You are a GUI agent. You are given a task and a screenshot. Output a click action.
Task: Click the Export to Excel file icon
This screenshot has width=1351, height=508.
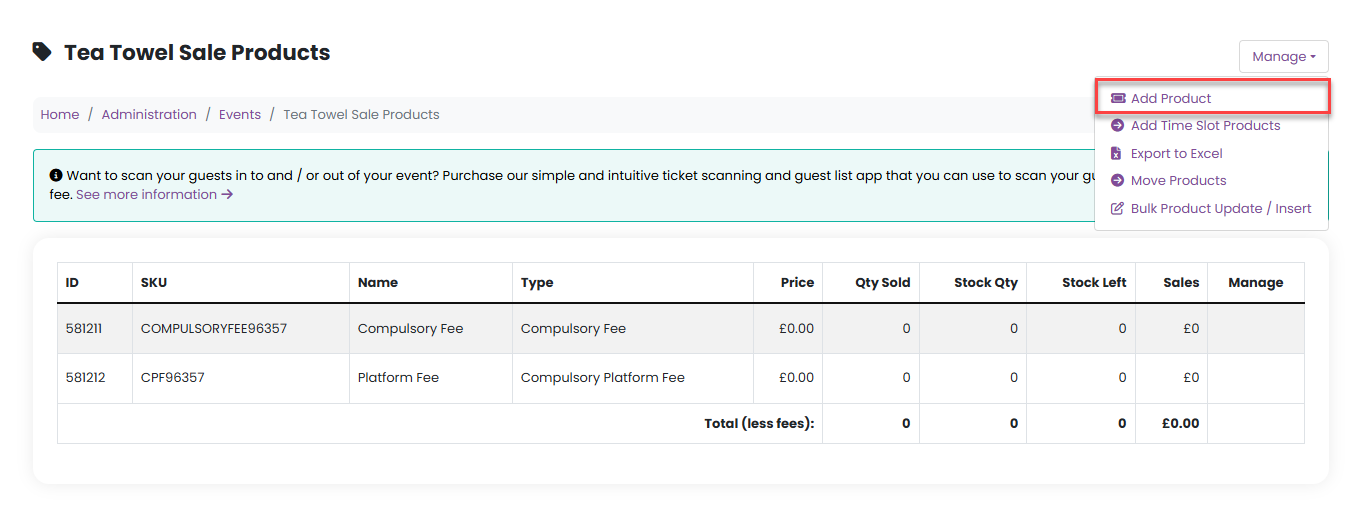(x=1118, y=153)
